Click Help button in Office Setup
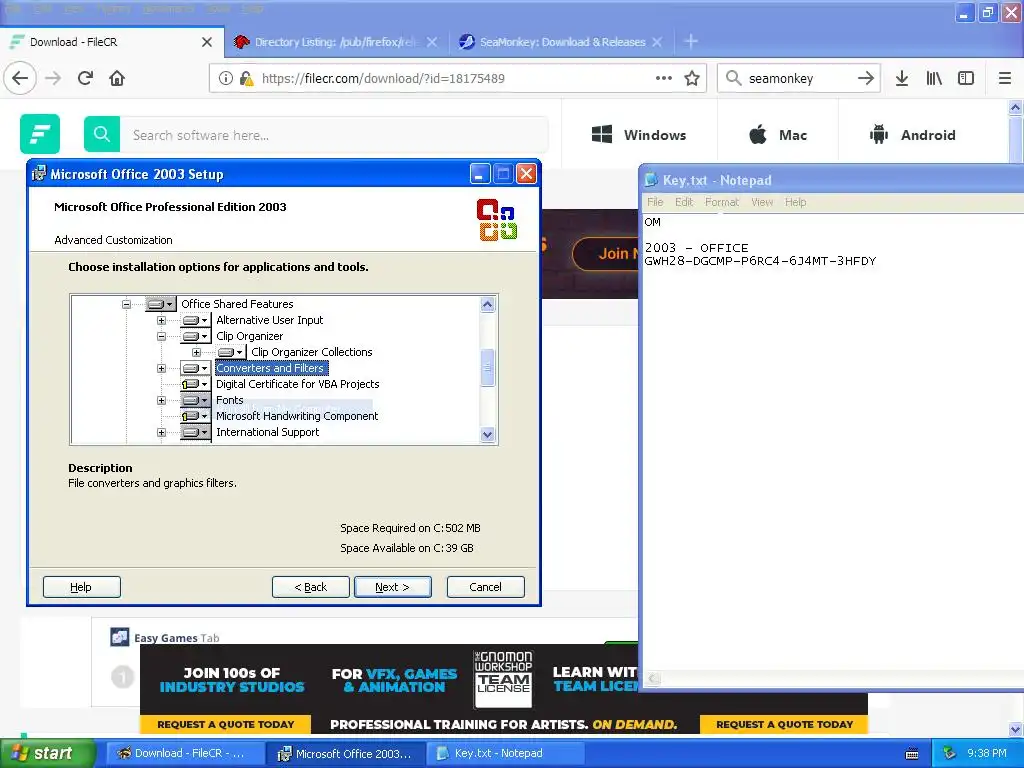 [82, 587]
